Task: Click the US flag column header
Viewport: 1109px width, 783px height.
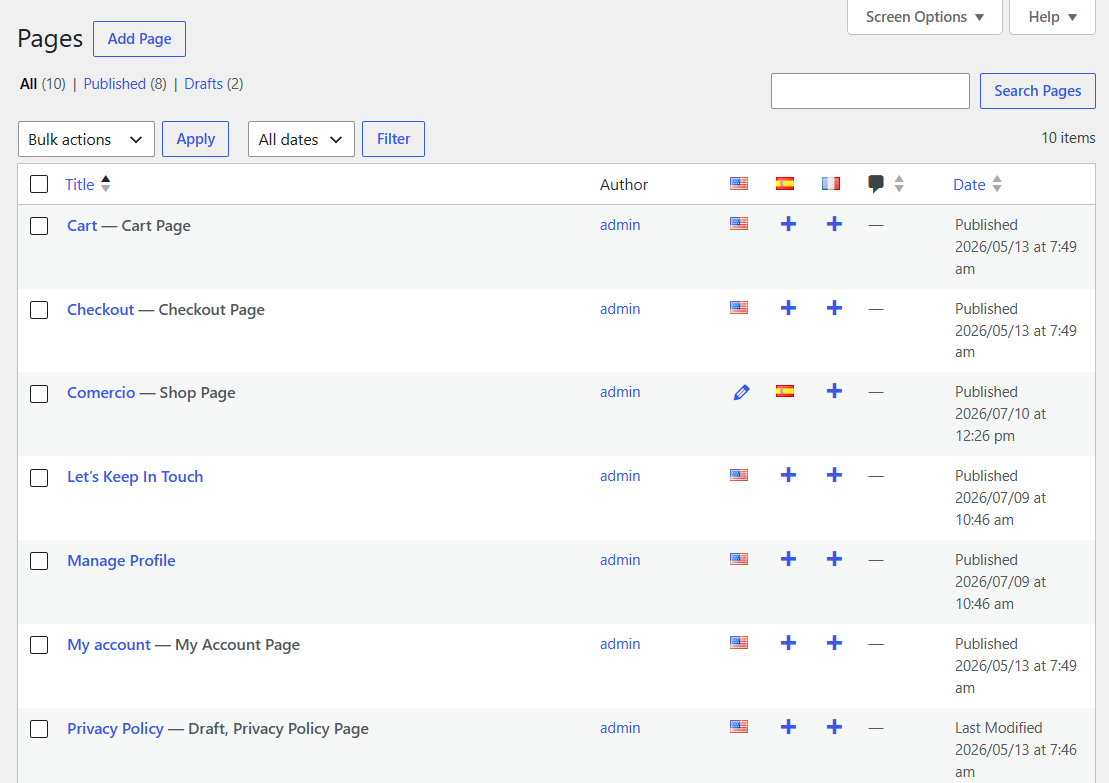Action: click(x=738, y=184)
